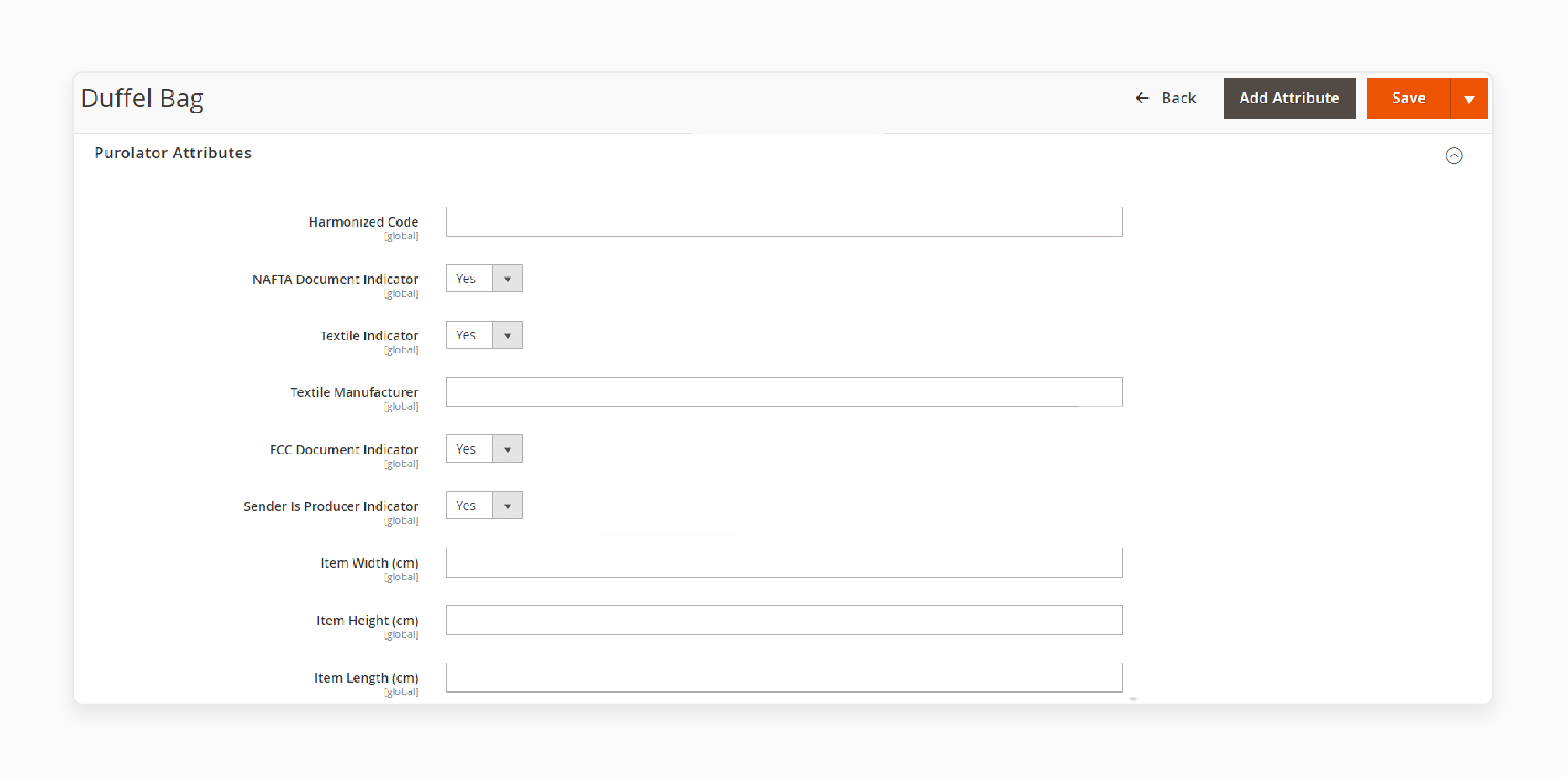Click the Item Width (cm) field
Viewport: 1568px width, 777px height.
click(784, 562)
